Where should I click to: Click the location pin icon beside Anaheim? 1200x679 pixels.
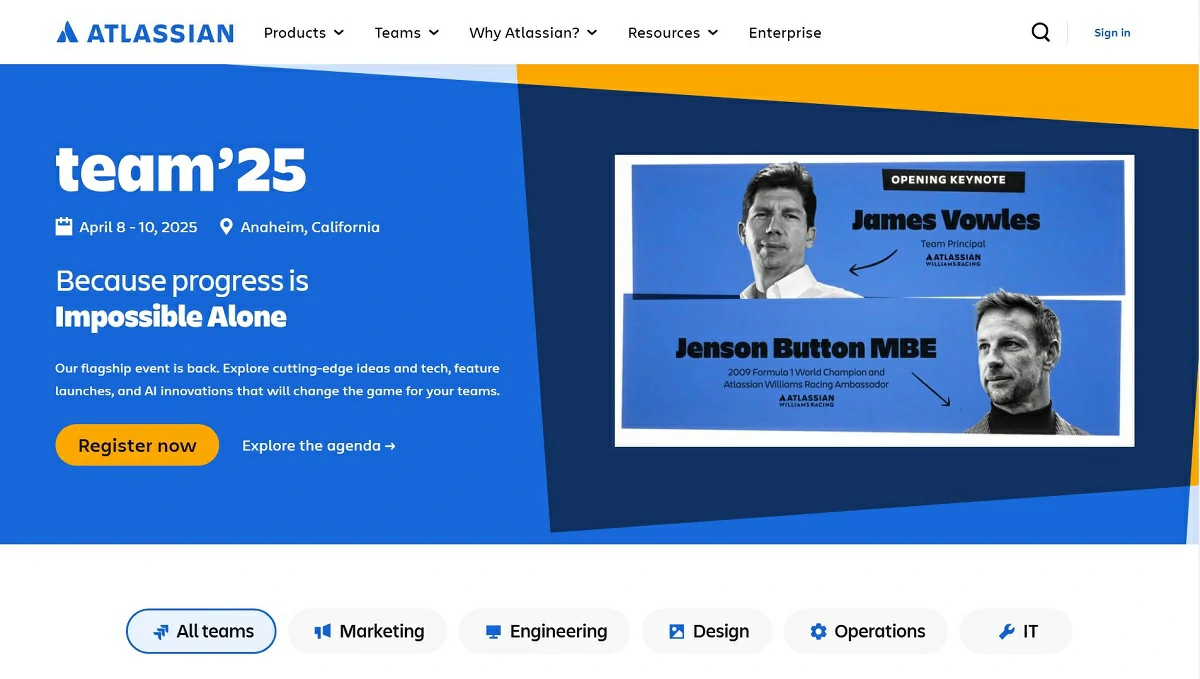226,227
